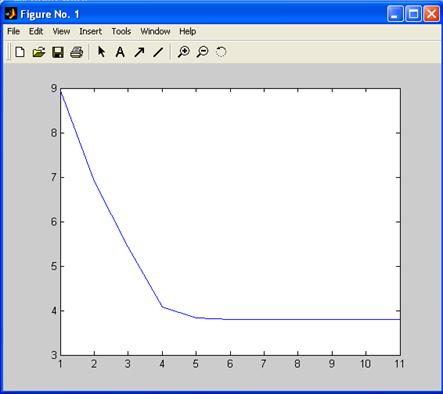
Task: Open the Help menu
Action: tap(187, 31)
